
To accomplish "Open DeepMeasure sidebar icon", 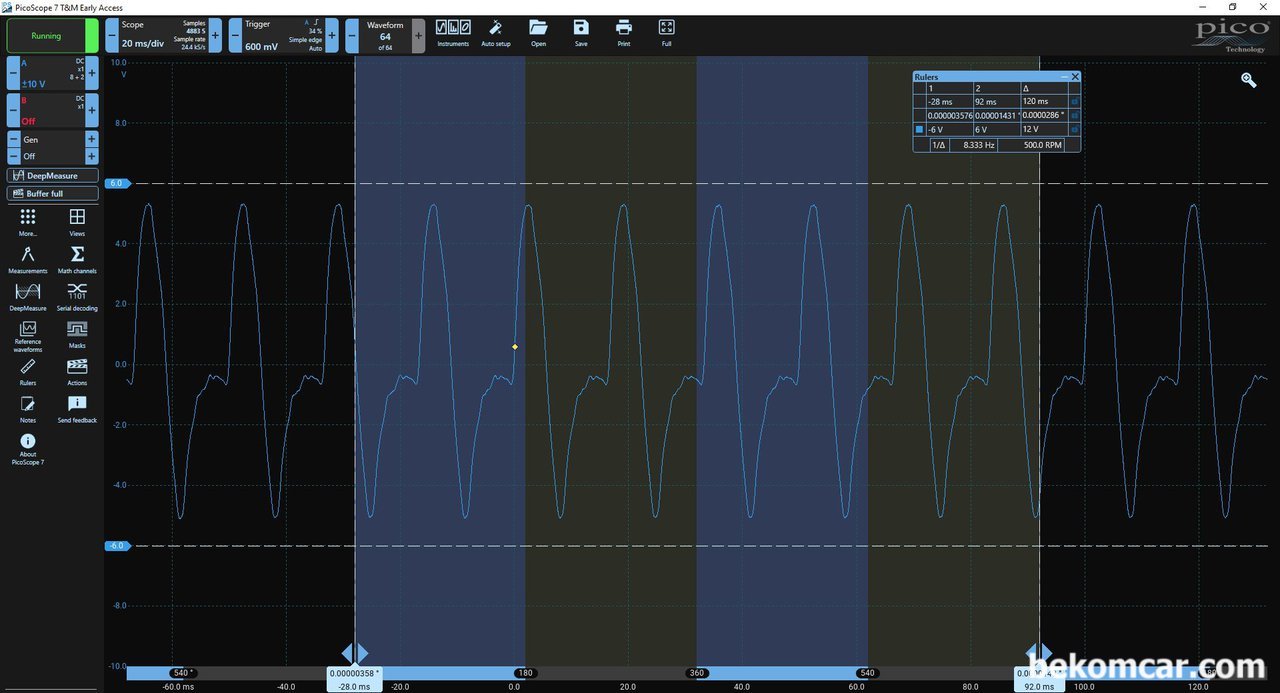I will (x=28, y=297).
